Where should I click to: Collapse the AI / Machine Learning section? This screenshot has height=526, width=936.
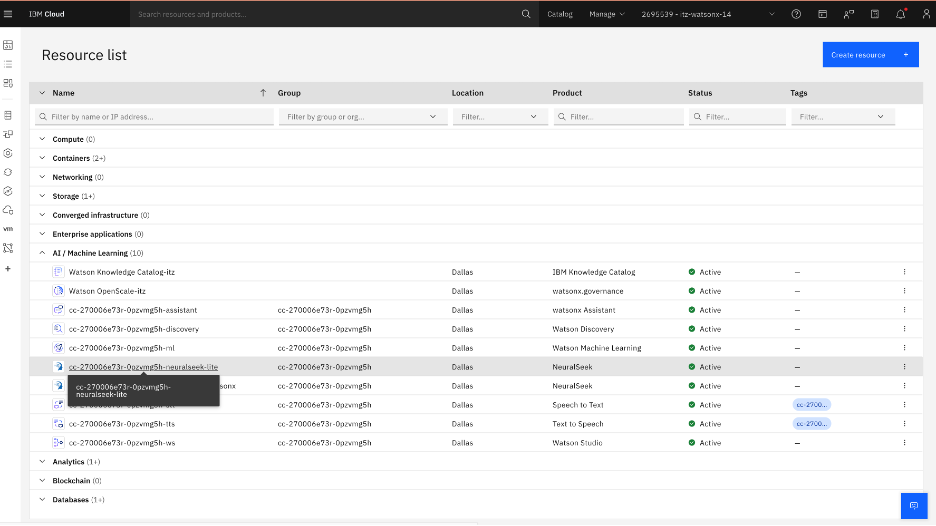(42, 253)
